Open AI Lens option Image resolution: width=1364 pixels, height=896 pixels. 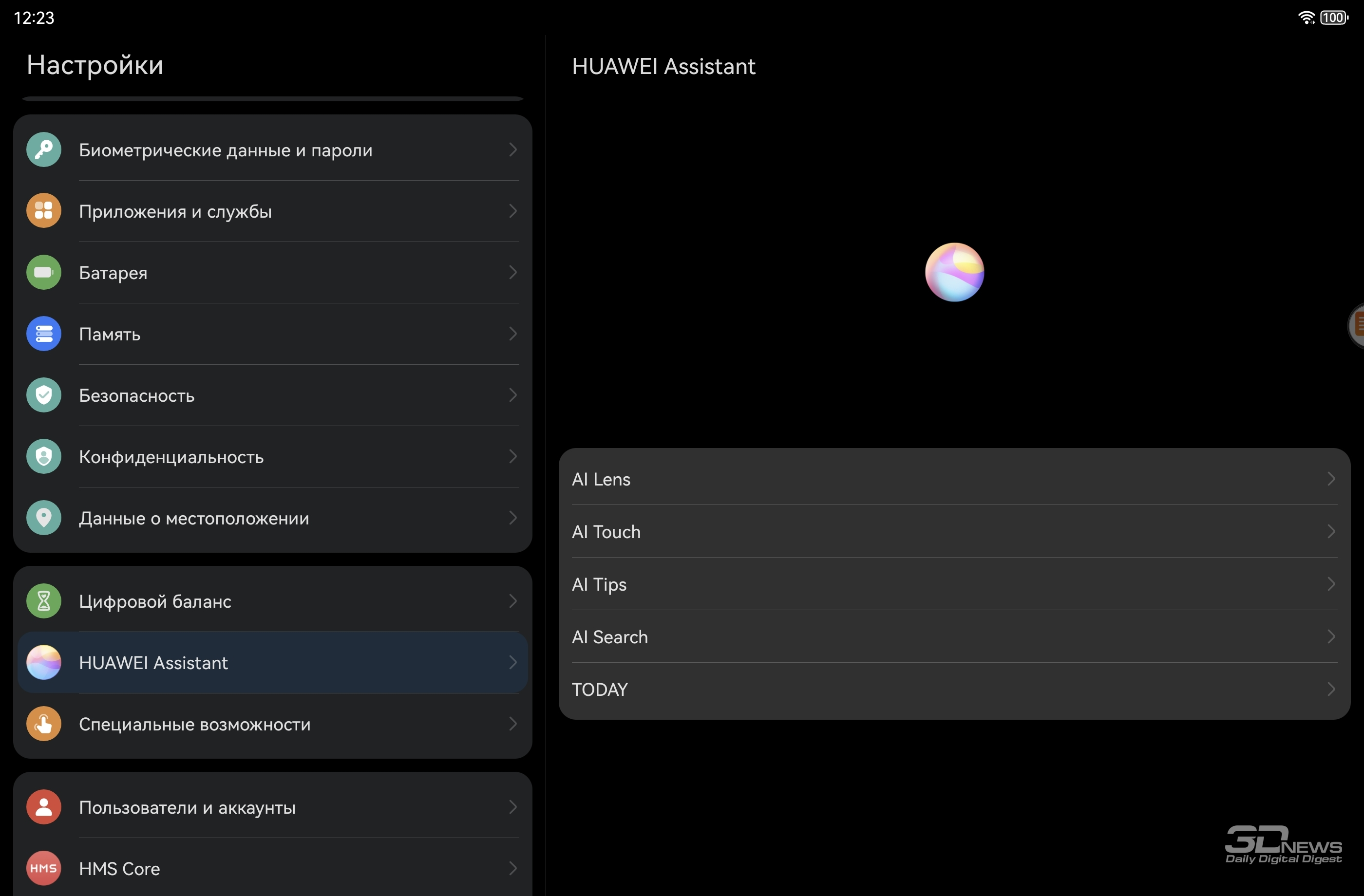[954, 478]
